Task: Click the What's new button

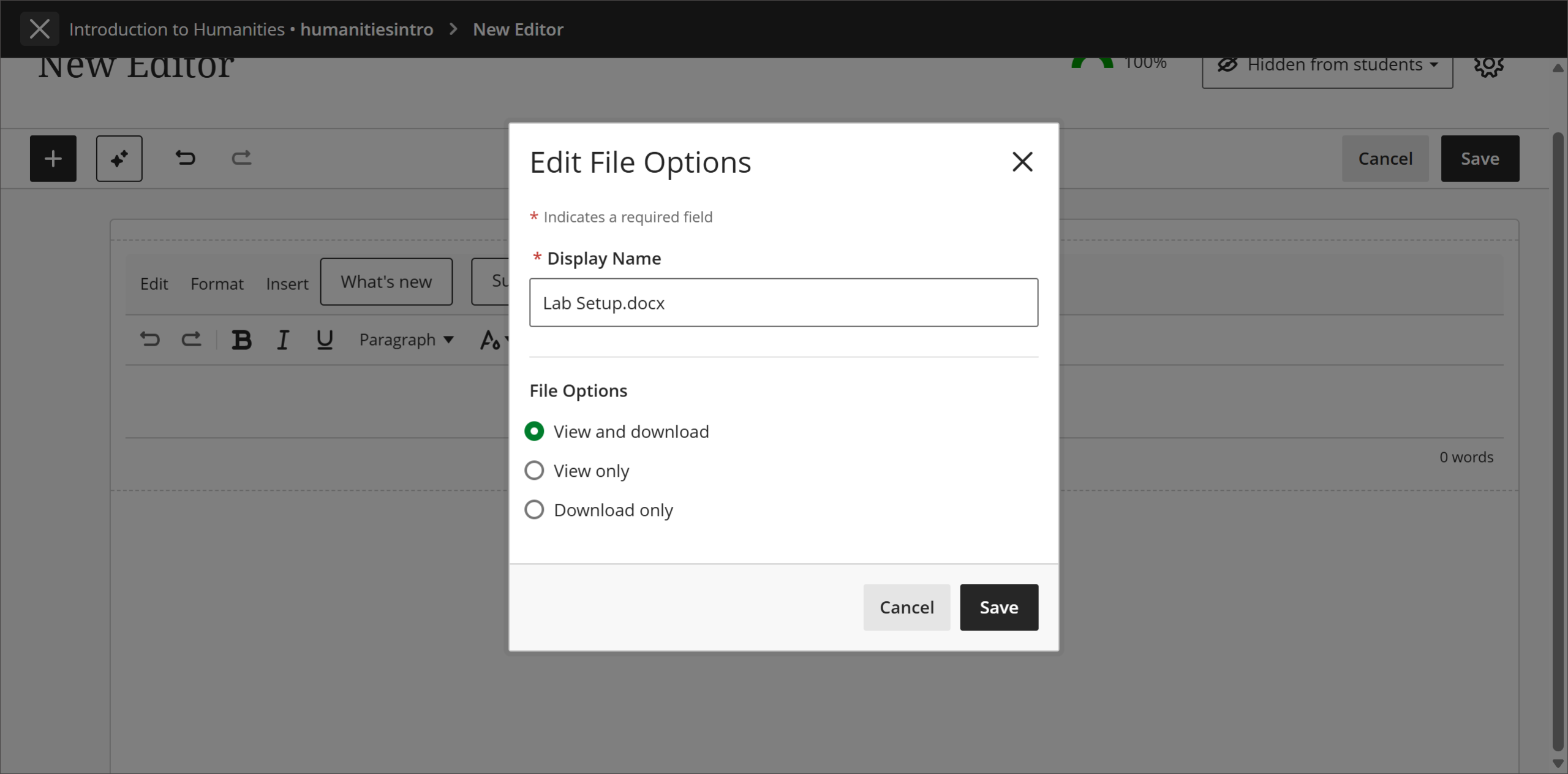Action: [386, 282]
